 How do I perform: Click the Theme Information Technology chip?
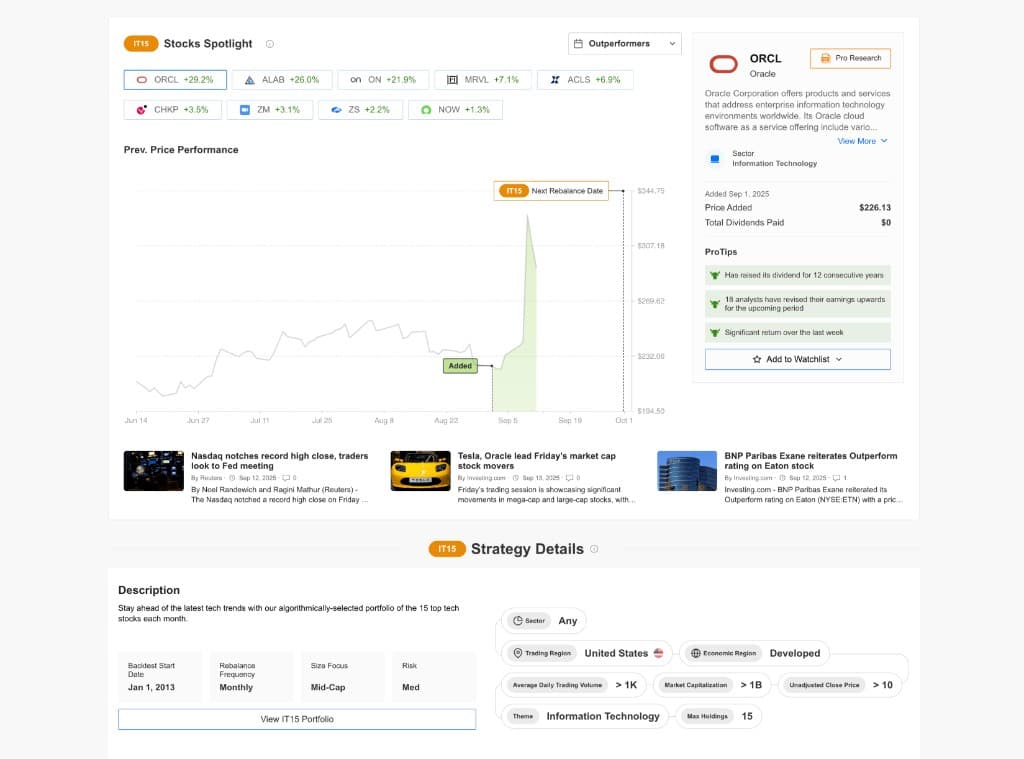(585, 717)
